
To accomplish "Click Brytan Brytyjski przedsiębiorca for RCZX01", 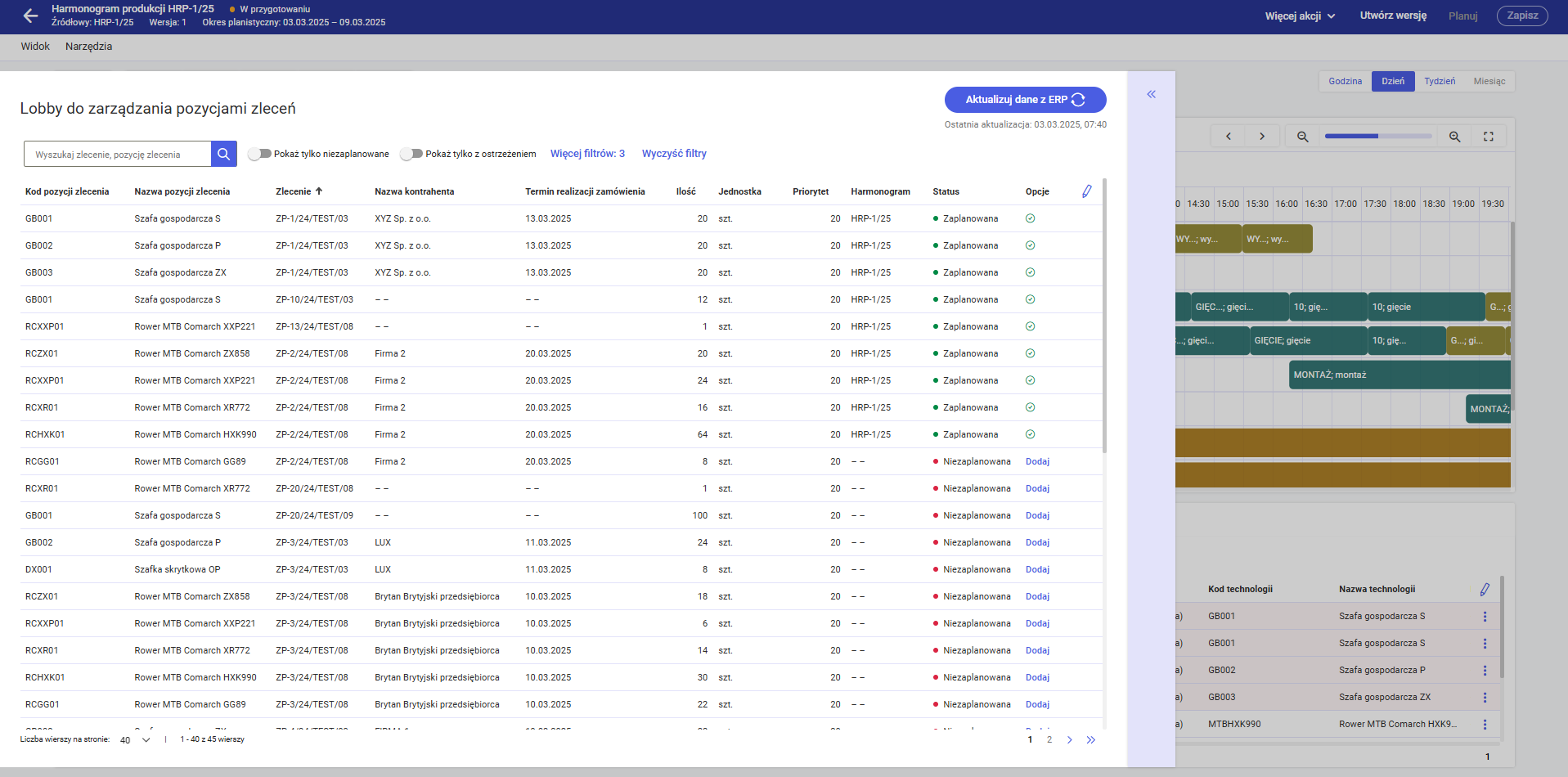I will 437,596.
